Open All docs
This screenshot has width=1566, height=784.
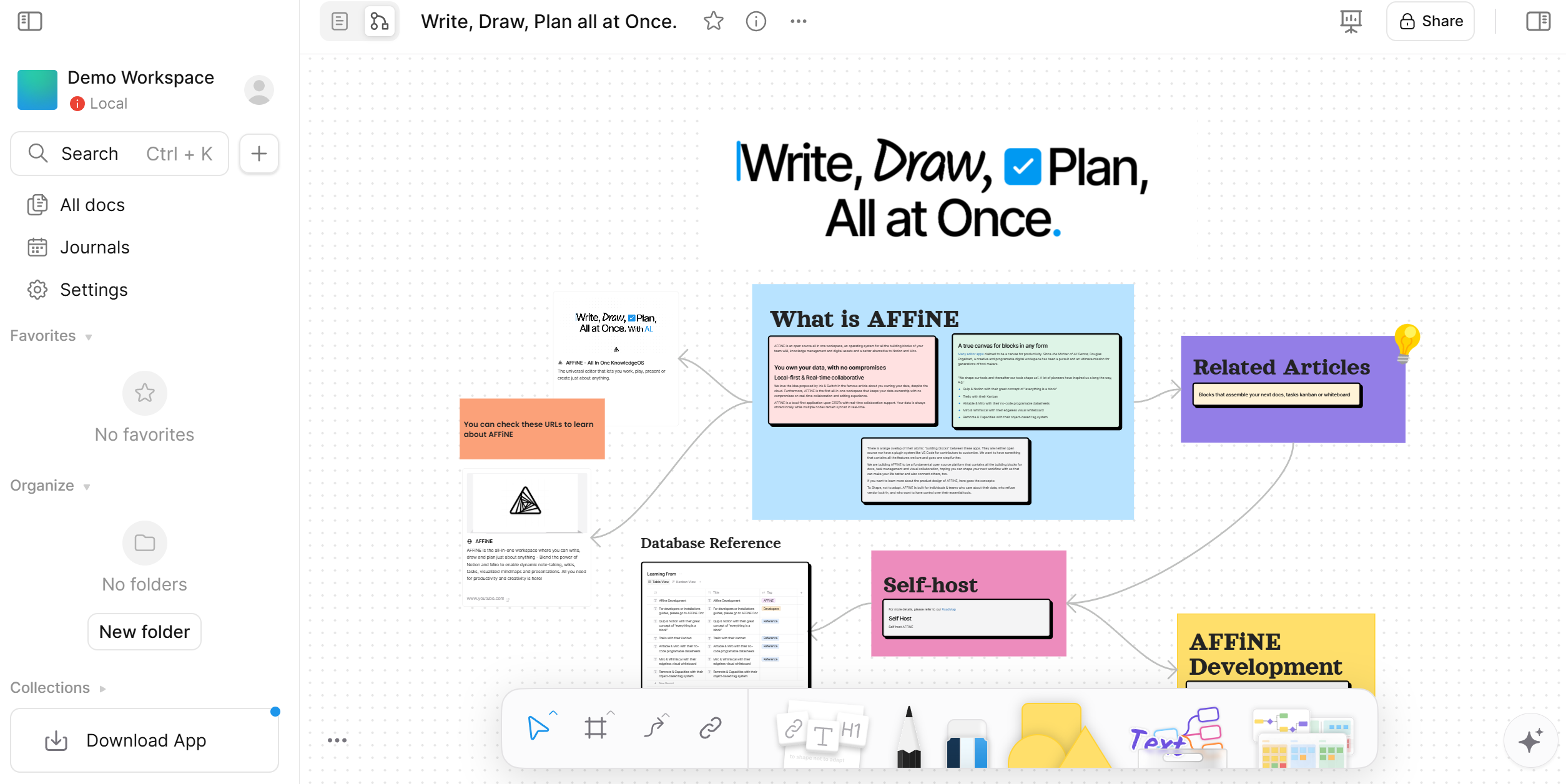[x=92, y=205]
